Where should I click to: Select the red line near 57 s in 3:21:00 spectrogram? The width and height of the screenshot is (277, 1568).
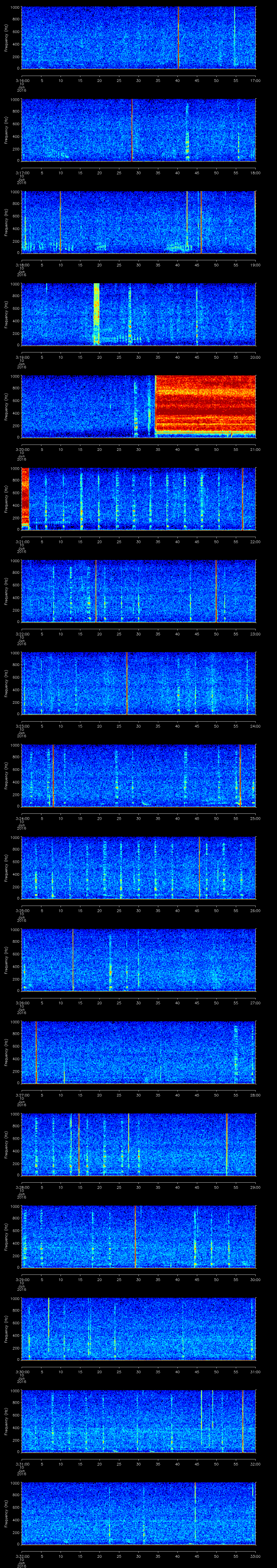(242, 499)
